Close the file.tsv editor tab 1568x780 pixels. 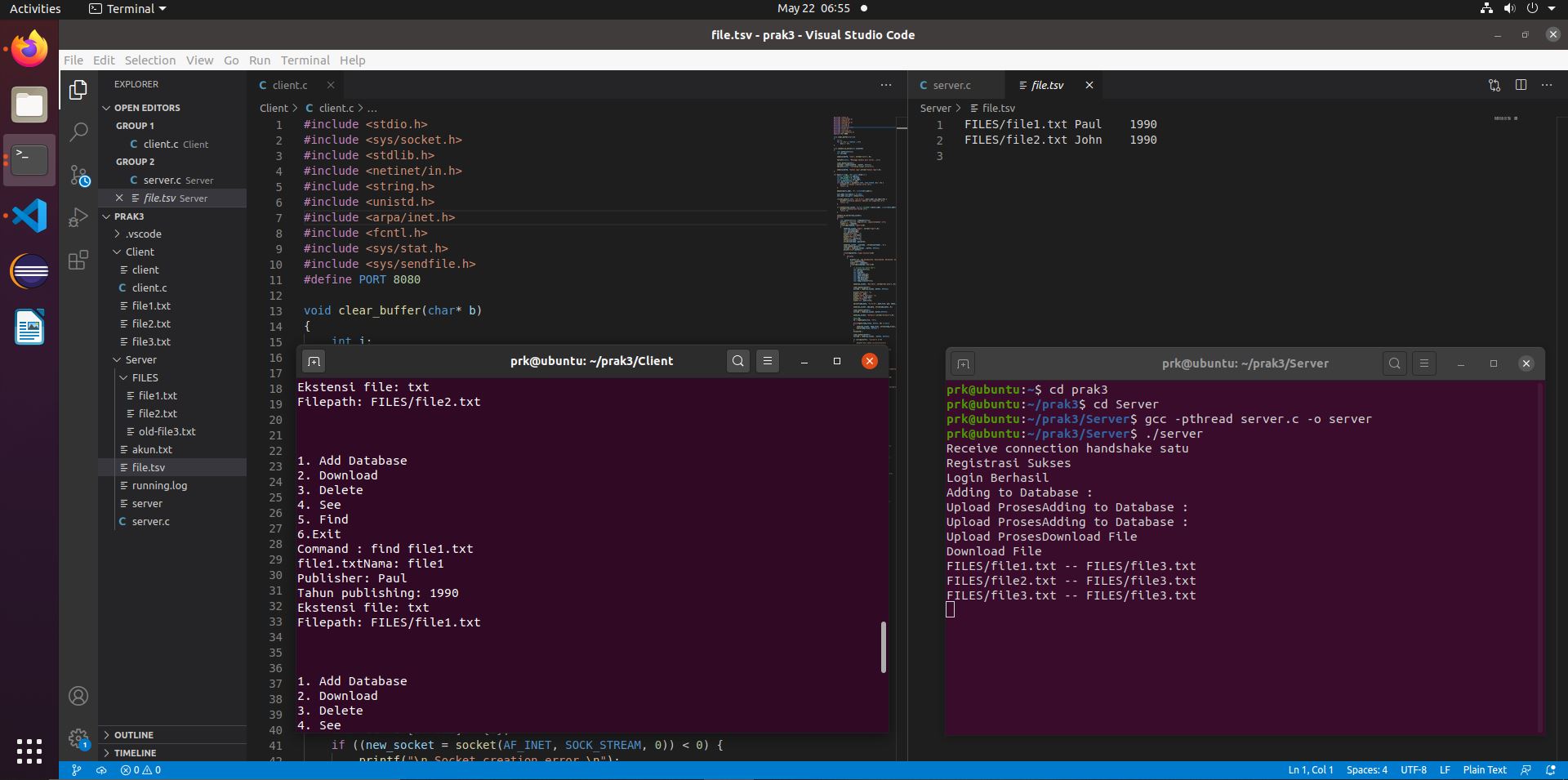(1089, 85)
